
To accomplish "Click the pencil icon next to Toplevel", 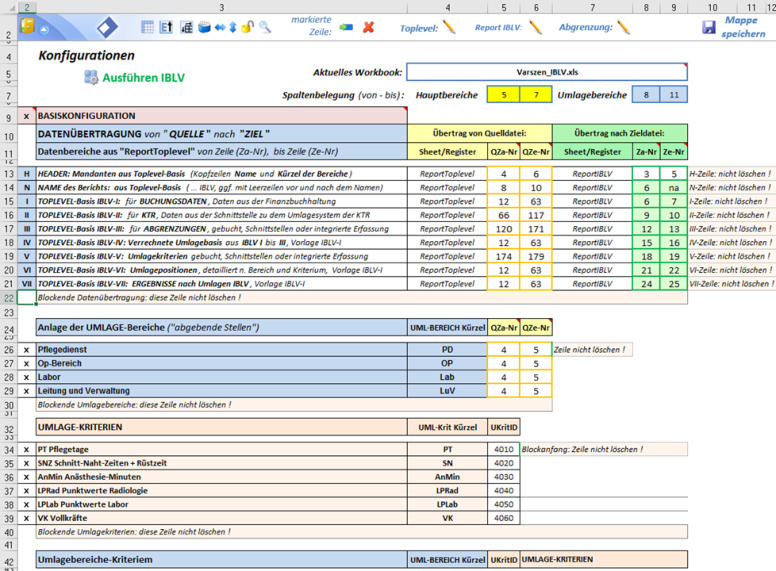I will (449, 27).
